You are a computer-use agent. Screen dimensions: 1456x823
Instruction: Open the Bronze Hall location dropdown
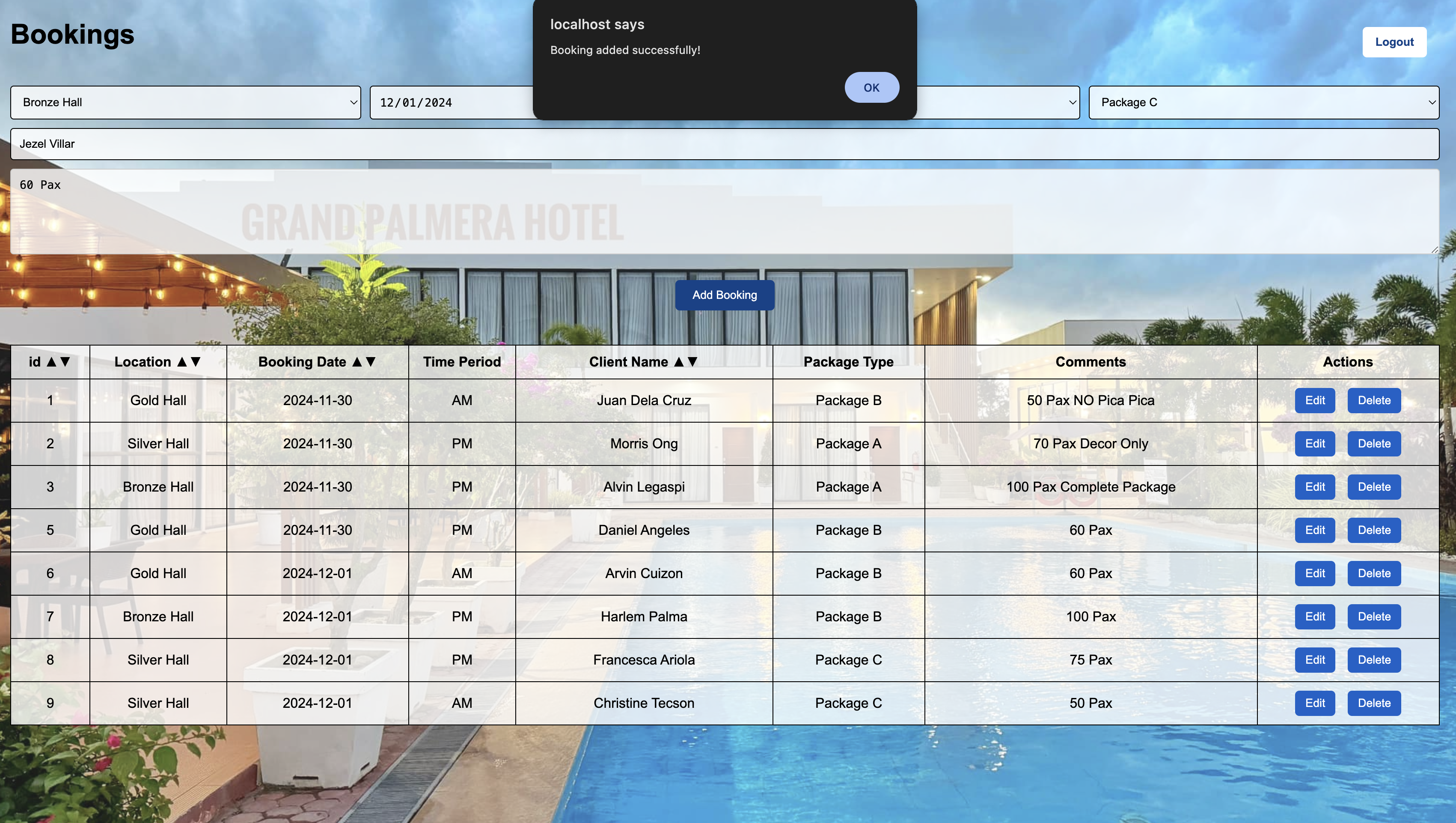click(x=185, y=102)
